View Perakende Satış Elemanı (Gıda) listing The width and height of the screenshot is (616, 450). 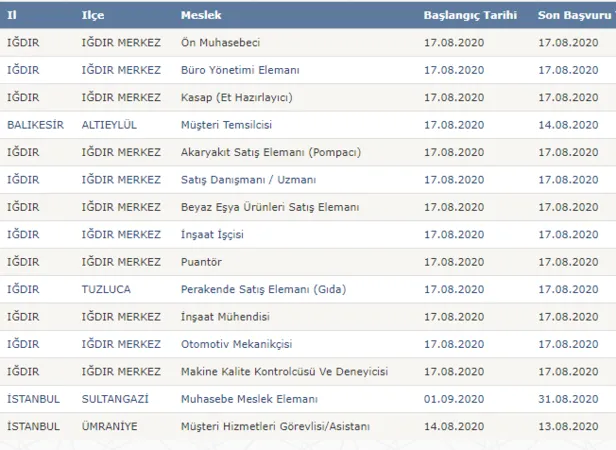[x=253, y=289]
